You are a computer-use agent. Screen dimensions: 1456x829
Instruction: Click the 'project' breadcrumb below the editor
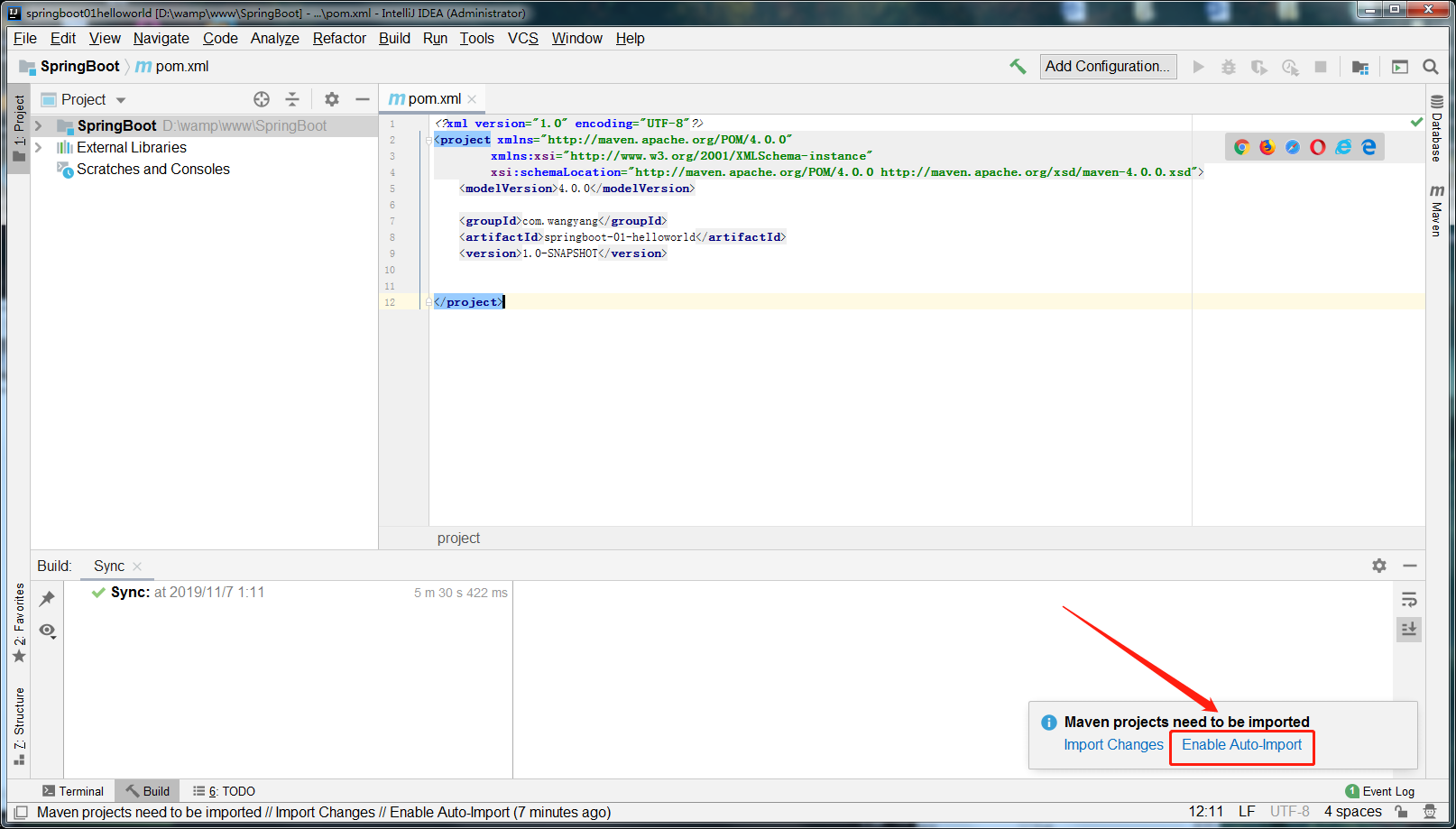pyautogui.click(x=458, y=539)
